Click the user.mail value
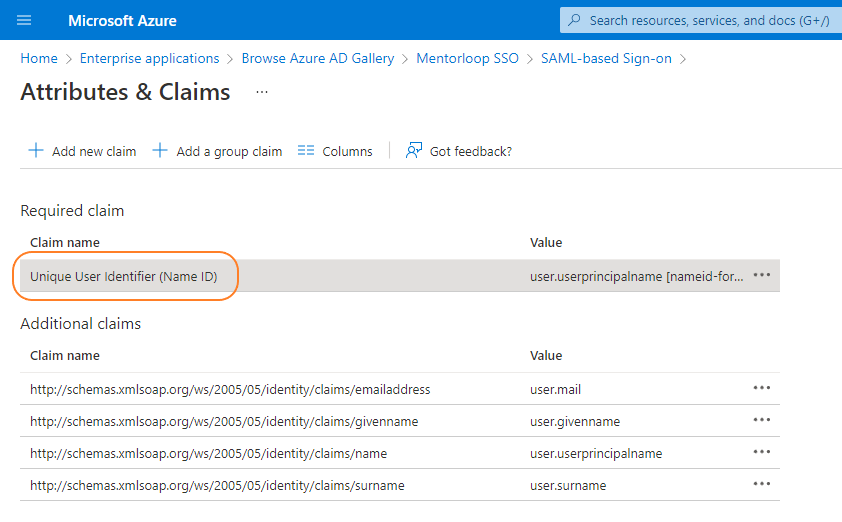The width and height of the screenshot is (842, 522). click(555, 389)
